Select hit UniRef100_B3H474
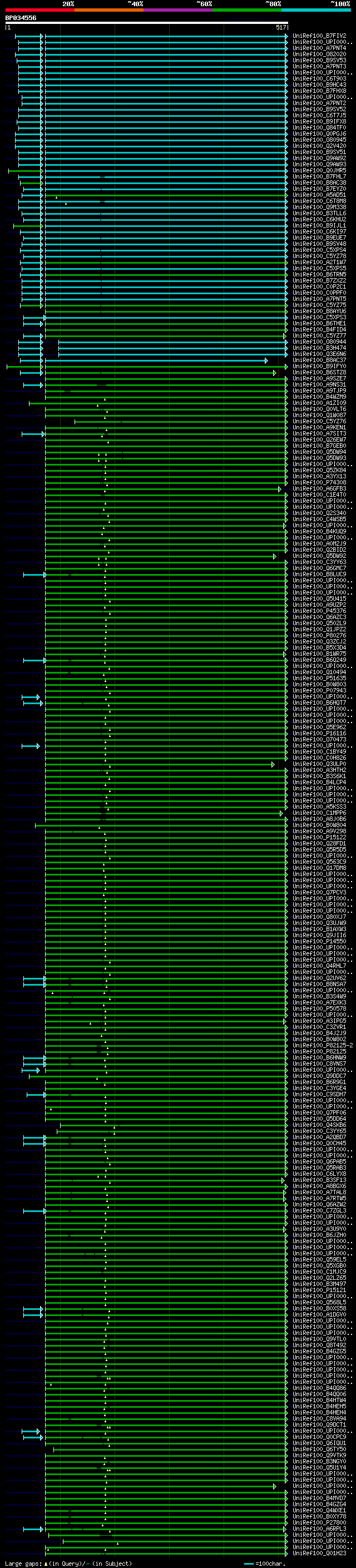Image resolution: width=356 pixels, height=1568 pixels. coord(319,348)
